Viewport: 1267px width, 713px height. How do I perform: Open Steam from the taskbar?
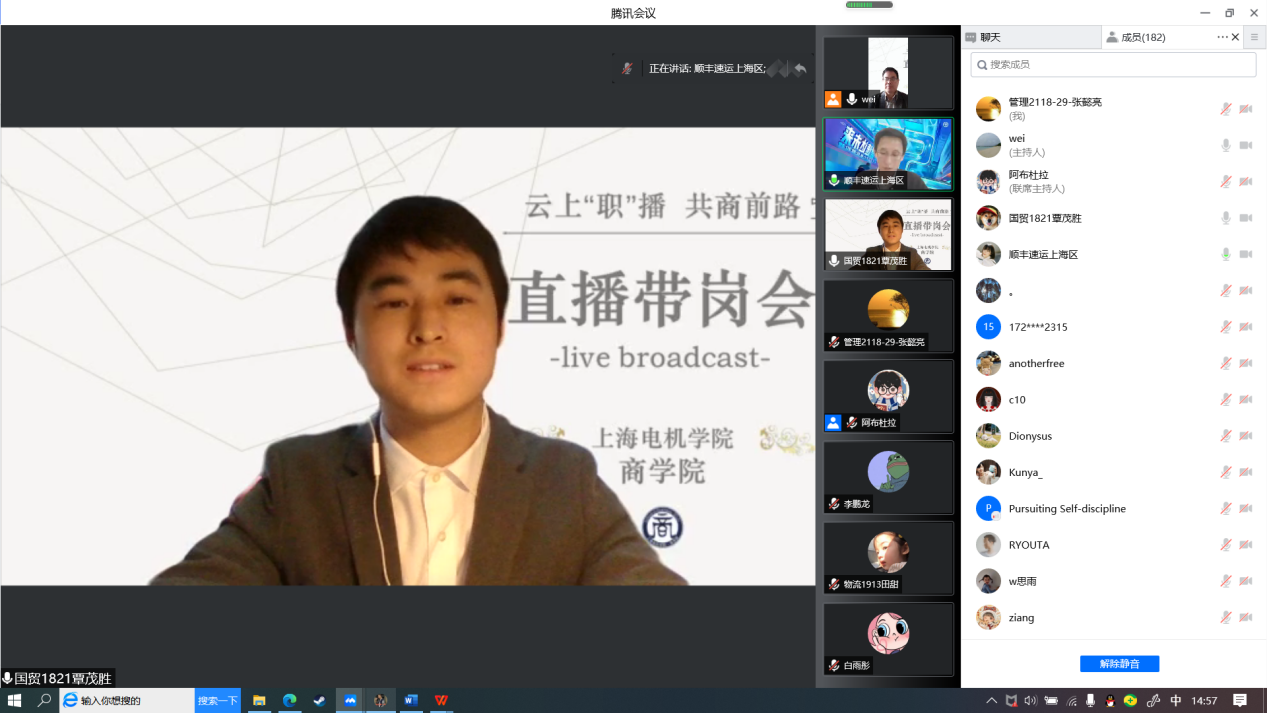pyautogui.click(x=320, y=701)
